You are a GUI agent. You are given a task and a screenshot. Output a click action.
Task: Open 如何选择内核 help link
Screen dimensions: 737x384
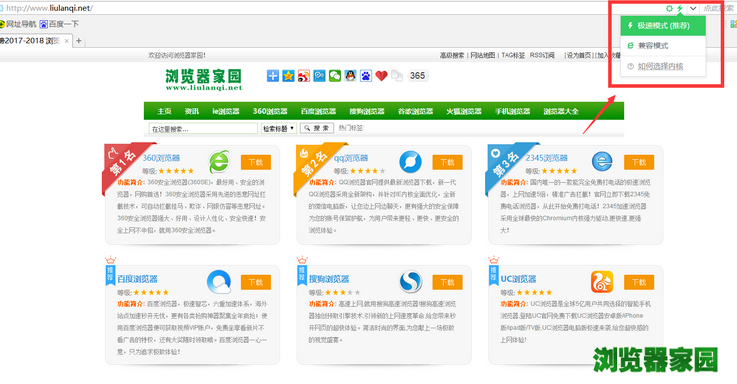pyautogui.click(x=660, y=66)
